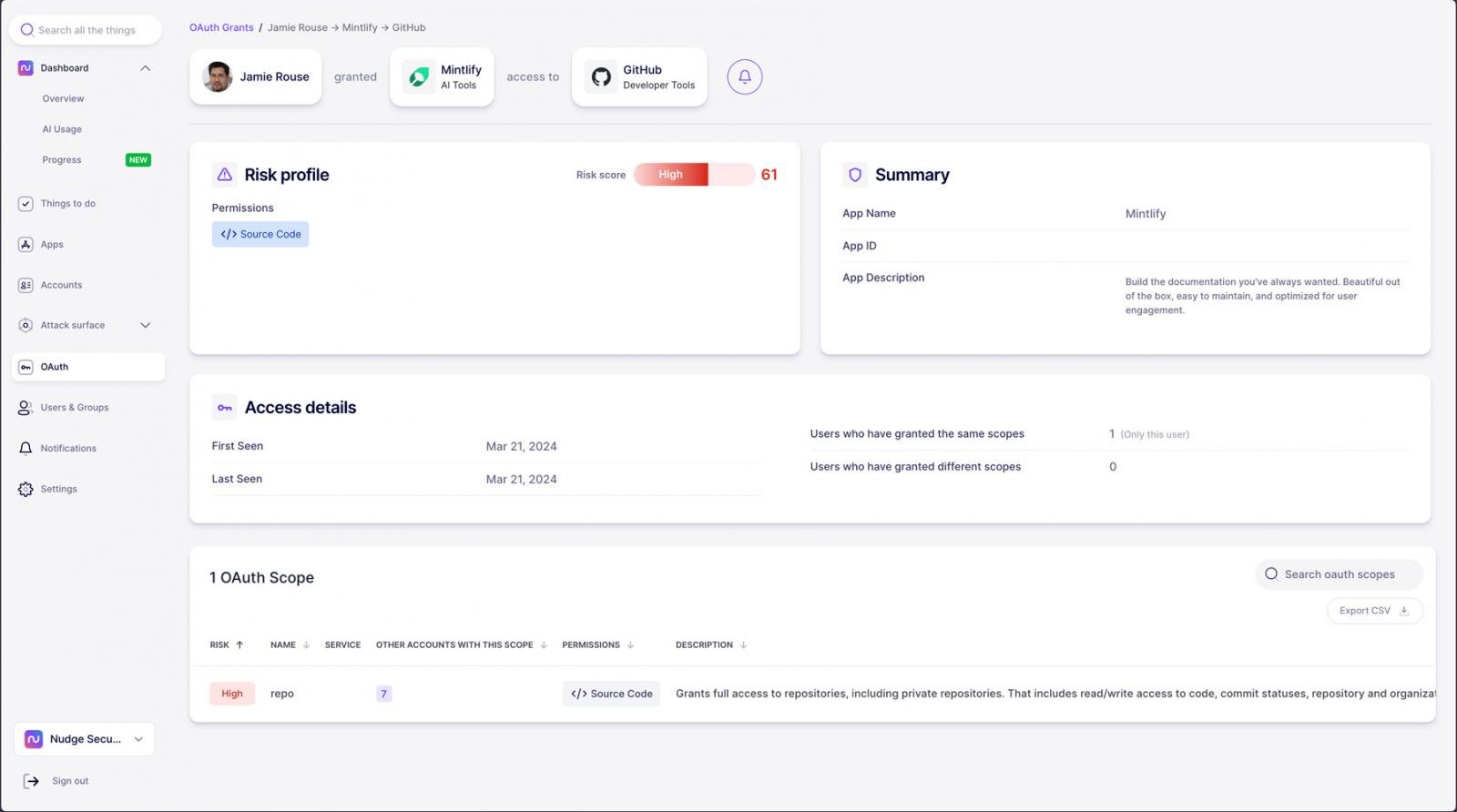The height and width of the screenshot is (812, 1457).
Task: Click the High risk badge in repo row
Action: (232, 694)
